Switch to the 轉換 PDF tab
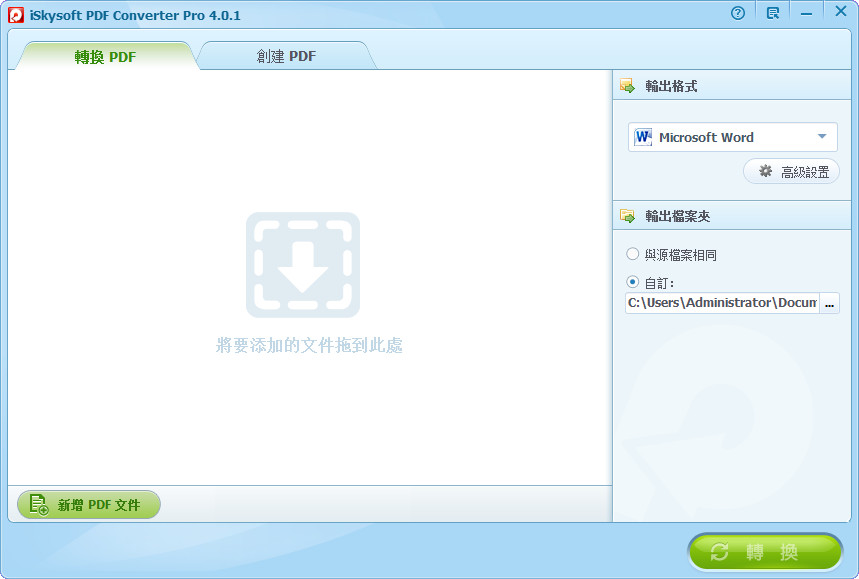This screenshot has width=859, height=579. 105,56
